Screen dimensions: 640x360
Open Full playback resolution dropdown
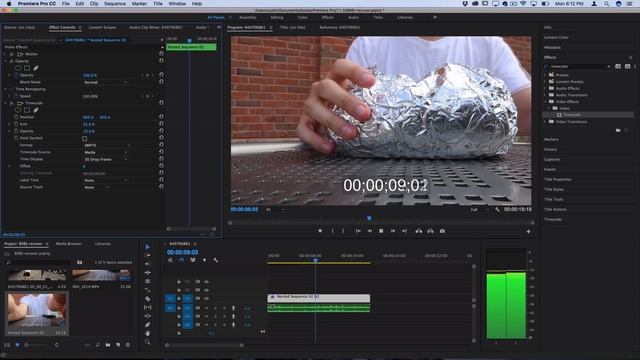479,209
